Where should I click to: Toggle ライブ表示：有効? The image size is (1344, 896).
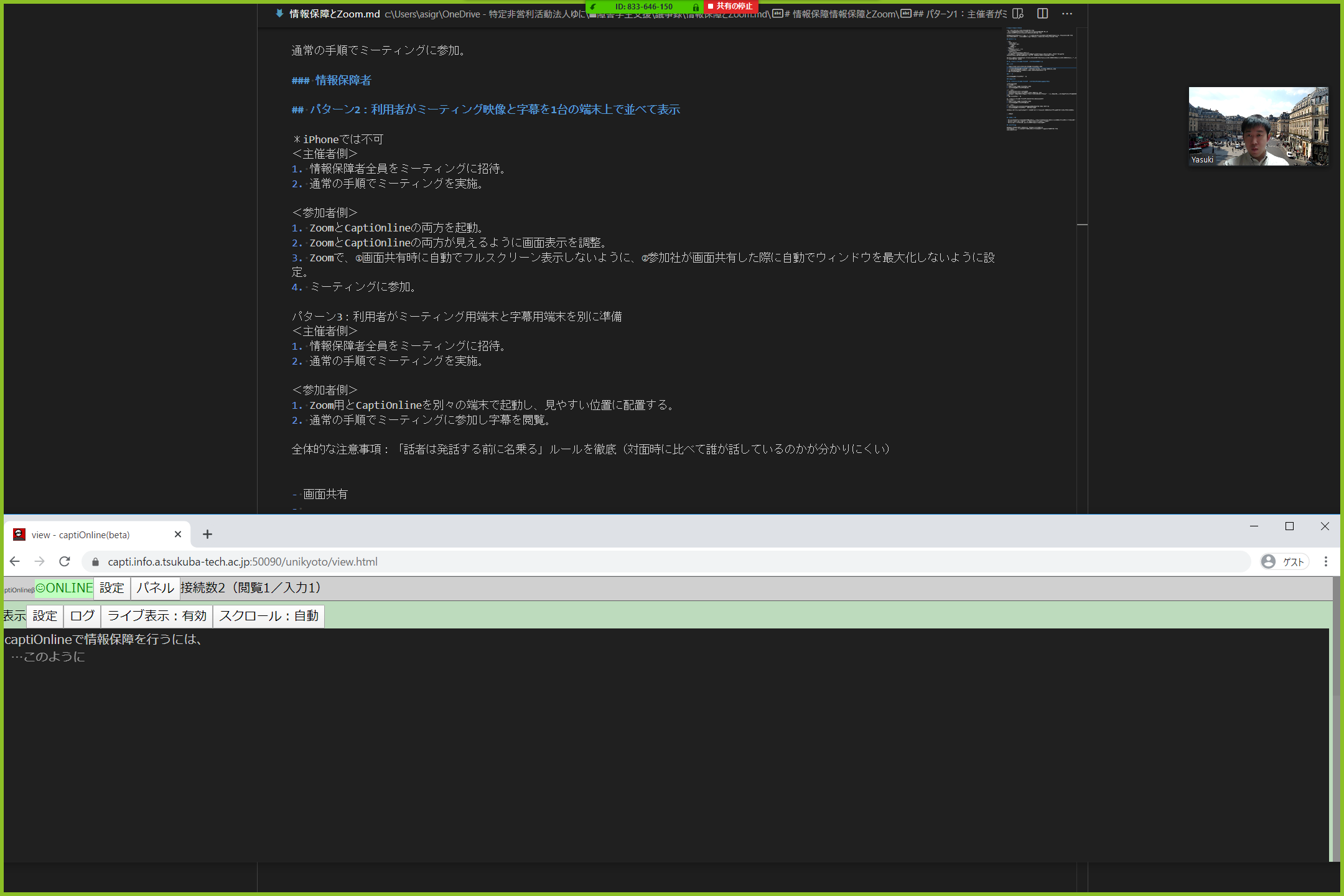click(x=157, y=616)
